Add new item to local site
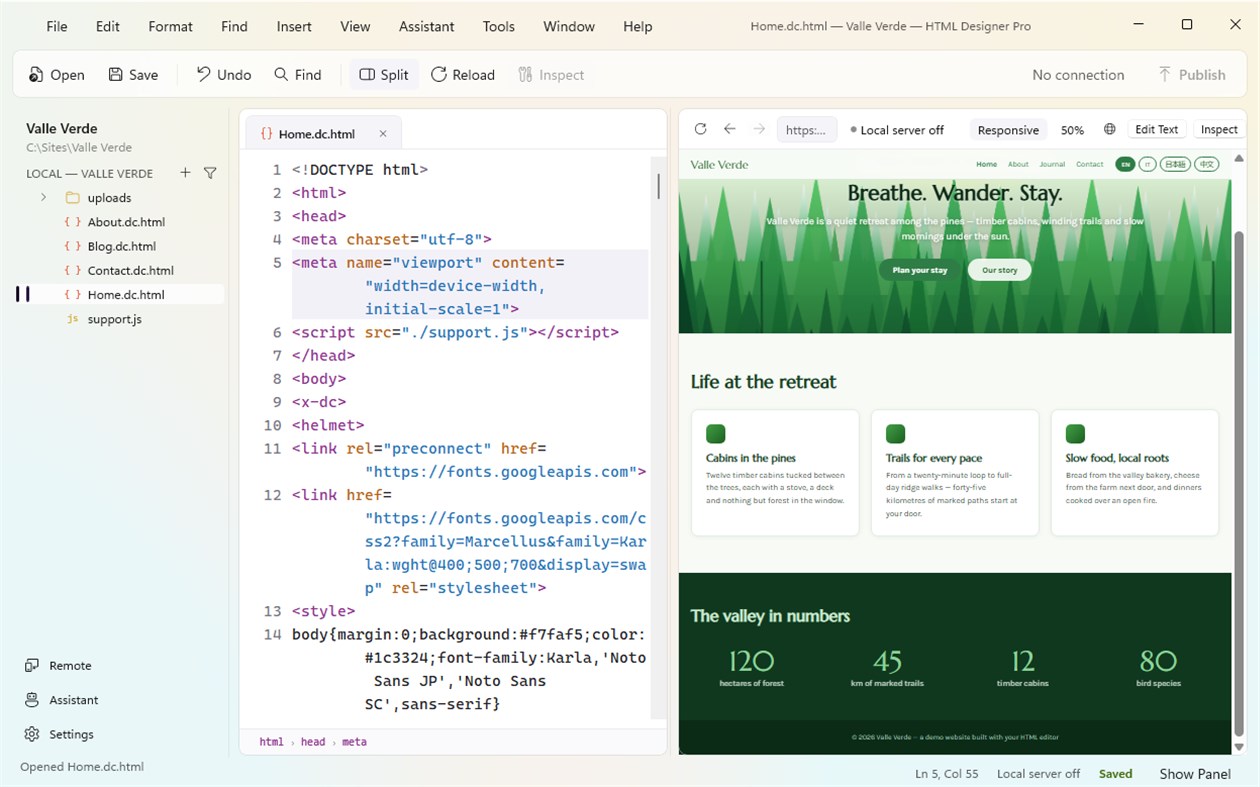Image resolution: width=1260 pixels, height=787 pixels. pyautogui.click(x=185, y=173)
